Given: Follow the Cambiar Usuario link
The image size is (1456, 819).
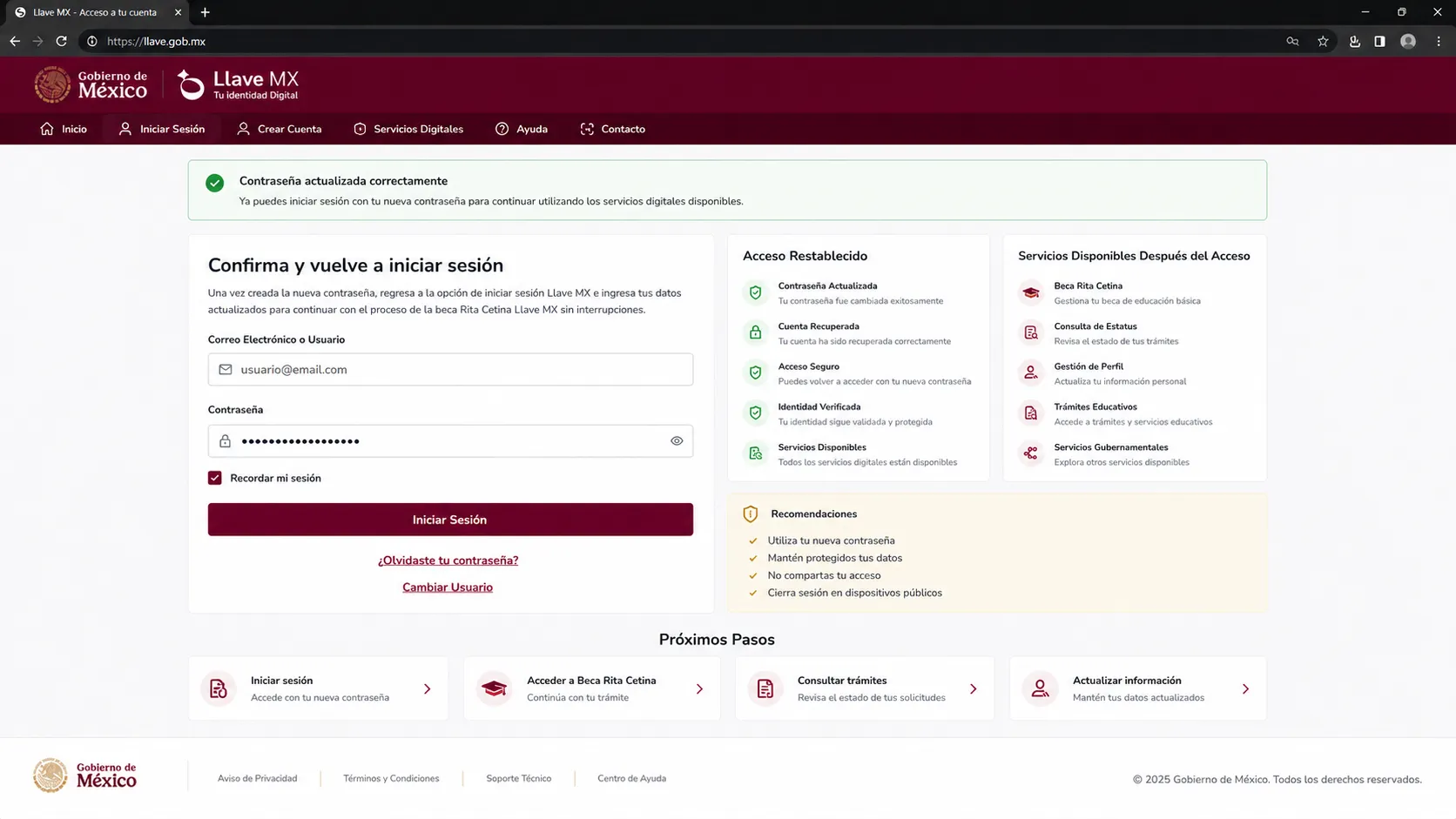Looking at the screenshot, I should coord(448,587).
